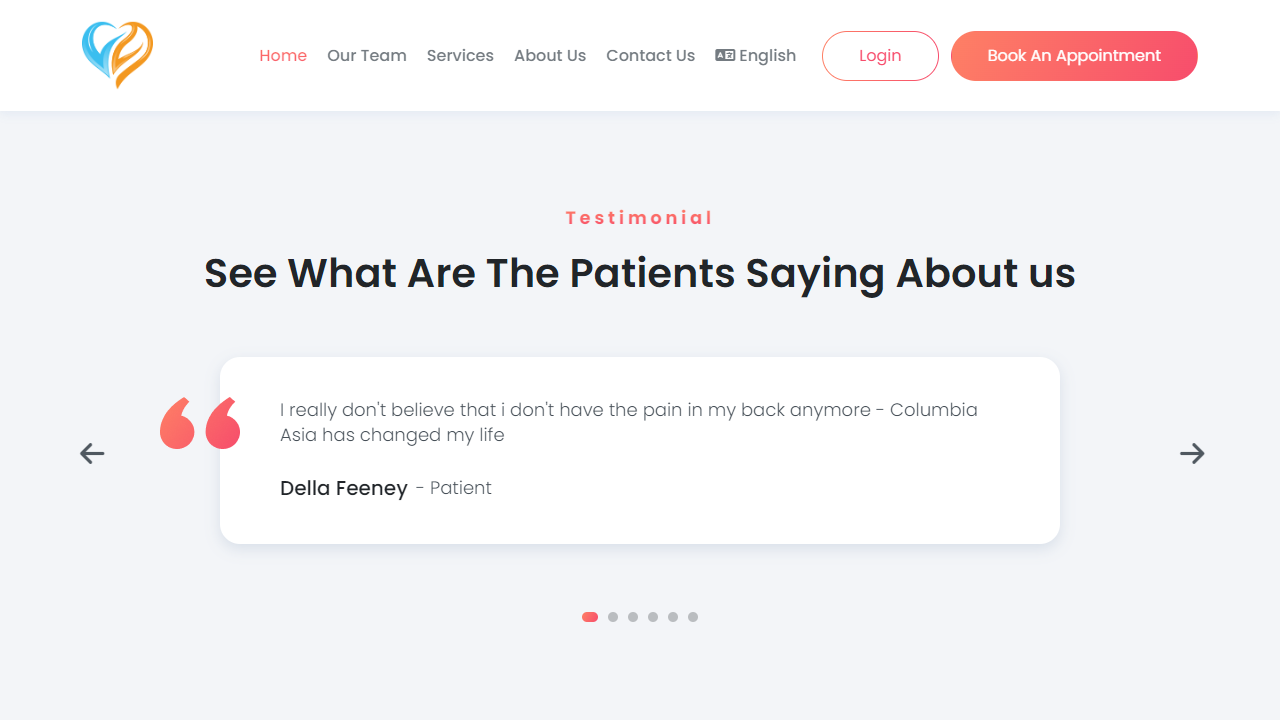Visit the Contact Us page
Viewport: 1280px width, 720px height.
(650, 56)
